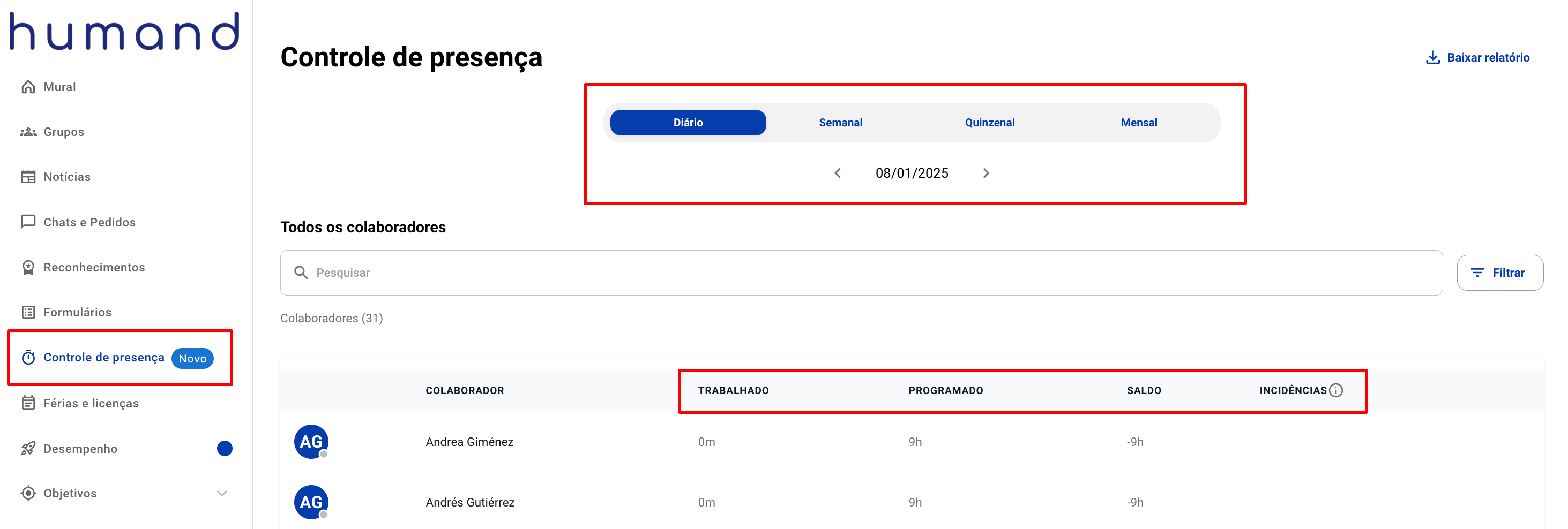The height and width of the screenshot is (529, 1568).
Task: Expand the Objetivos submenu chevron
Action: 222,493
